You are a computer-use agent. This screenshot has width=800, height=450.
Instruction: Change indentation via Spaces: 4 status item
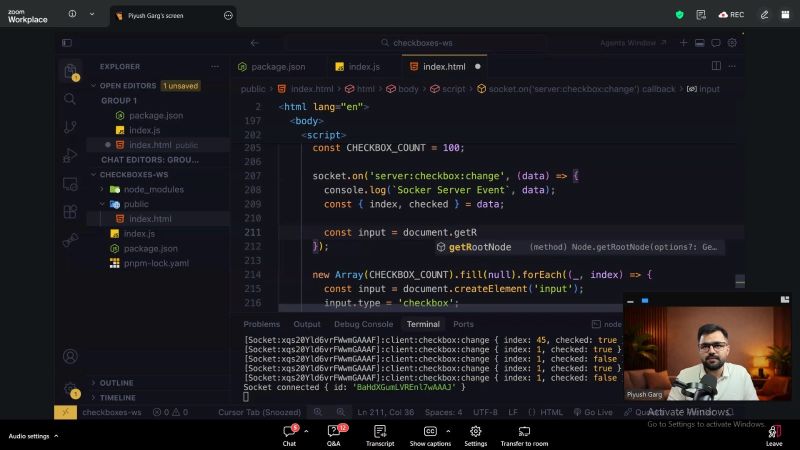(x=443, y=412)
